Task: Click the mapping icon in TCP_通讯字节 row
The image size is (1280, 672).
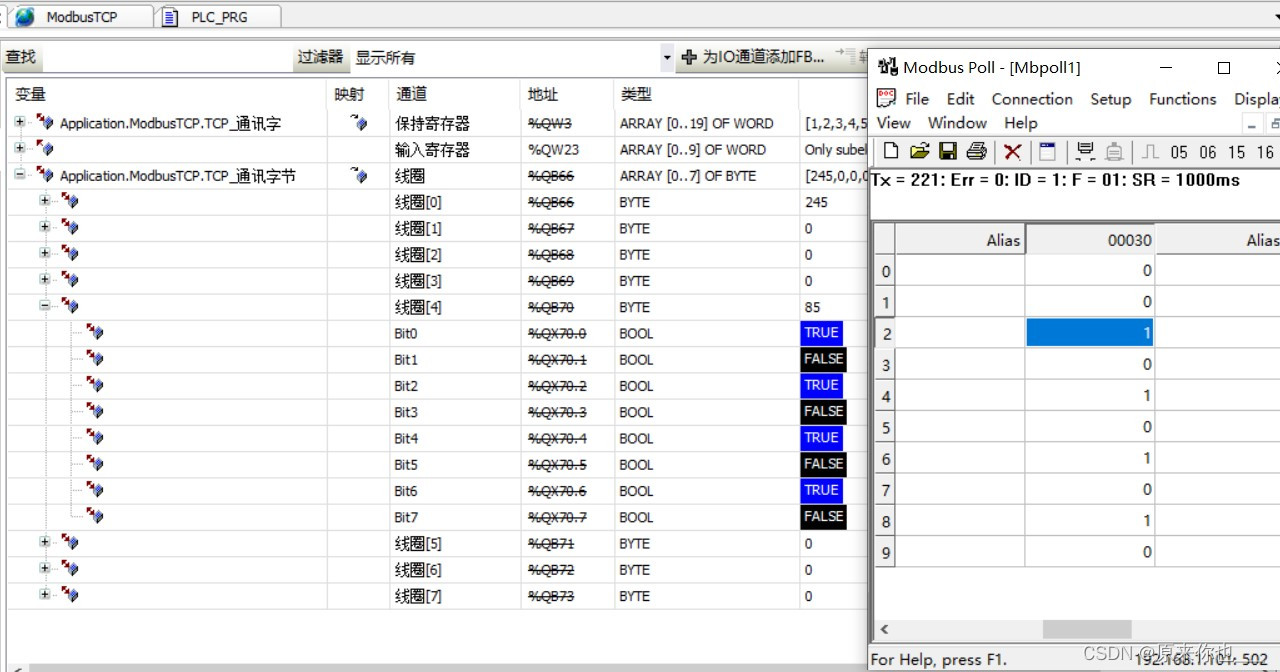Action: [x=358, y=176]
